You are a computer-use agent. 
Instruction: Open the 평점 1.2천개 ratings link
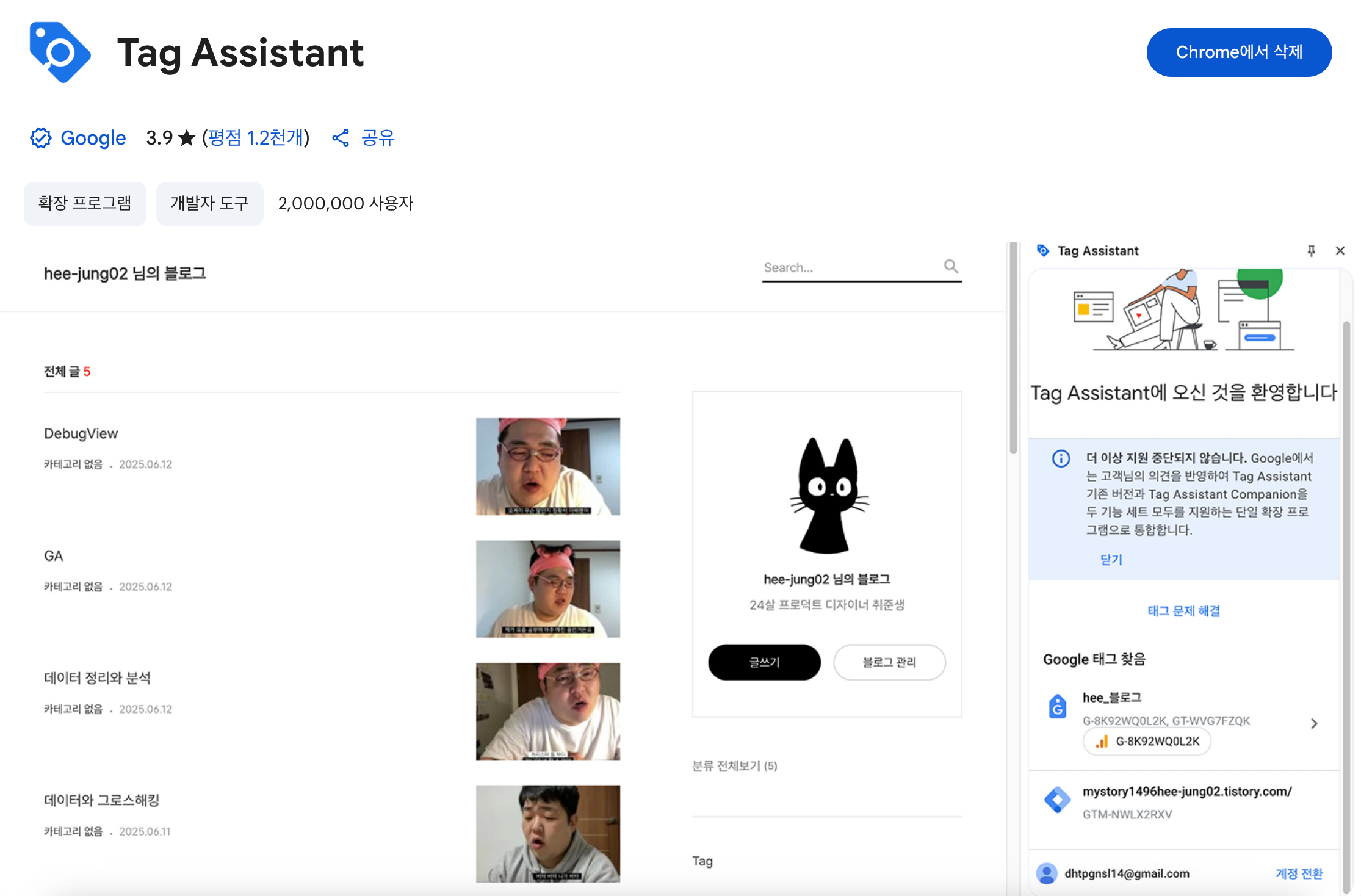click(256, 138)
